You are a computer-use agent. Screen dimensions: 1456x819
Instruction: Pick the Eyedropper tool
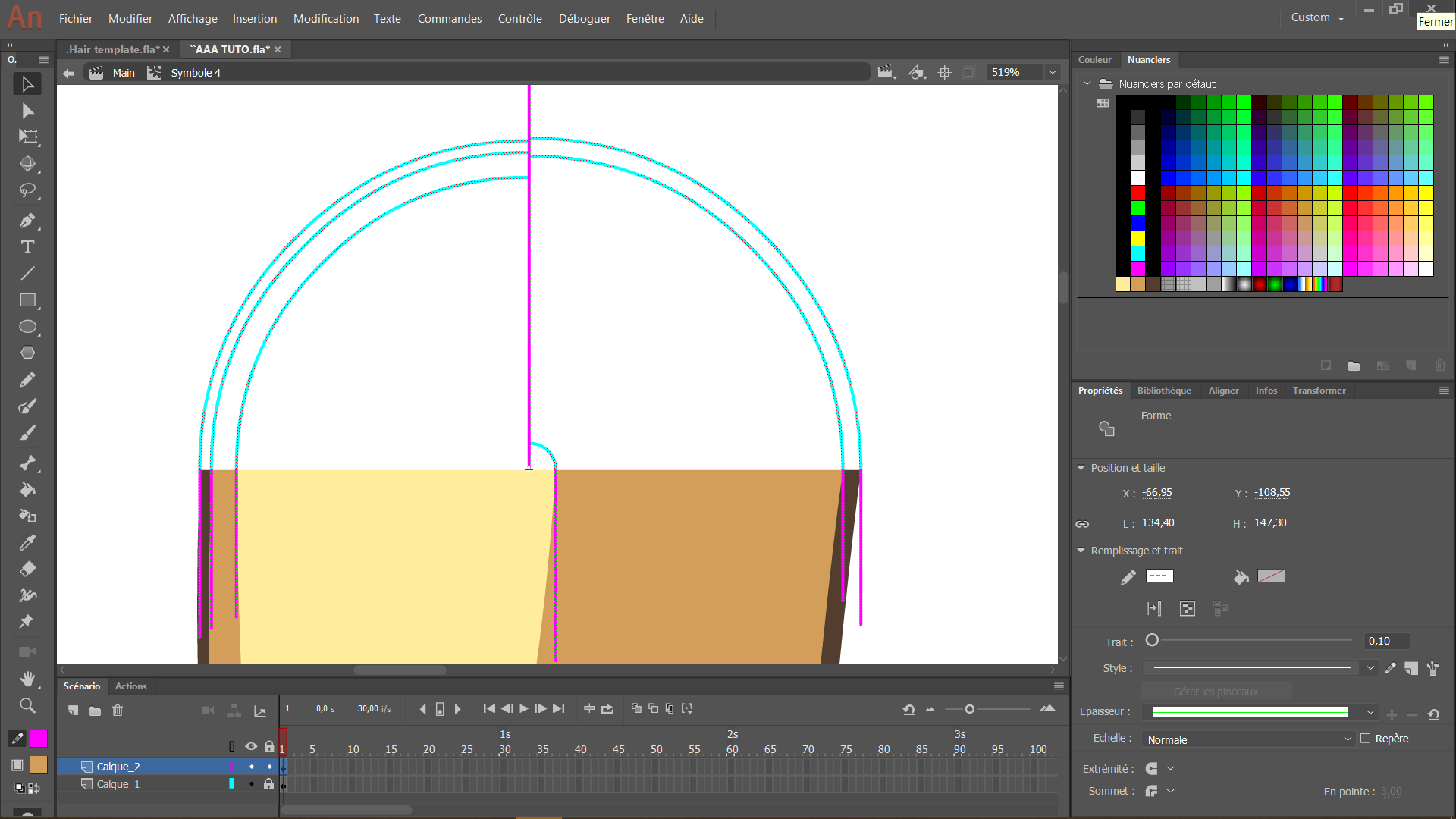[x=27, y=543]
